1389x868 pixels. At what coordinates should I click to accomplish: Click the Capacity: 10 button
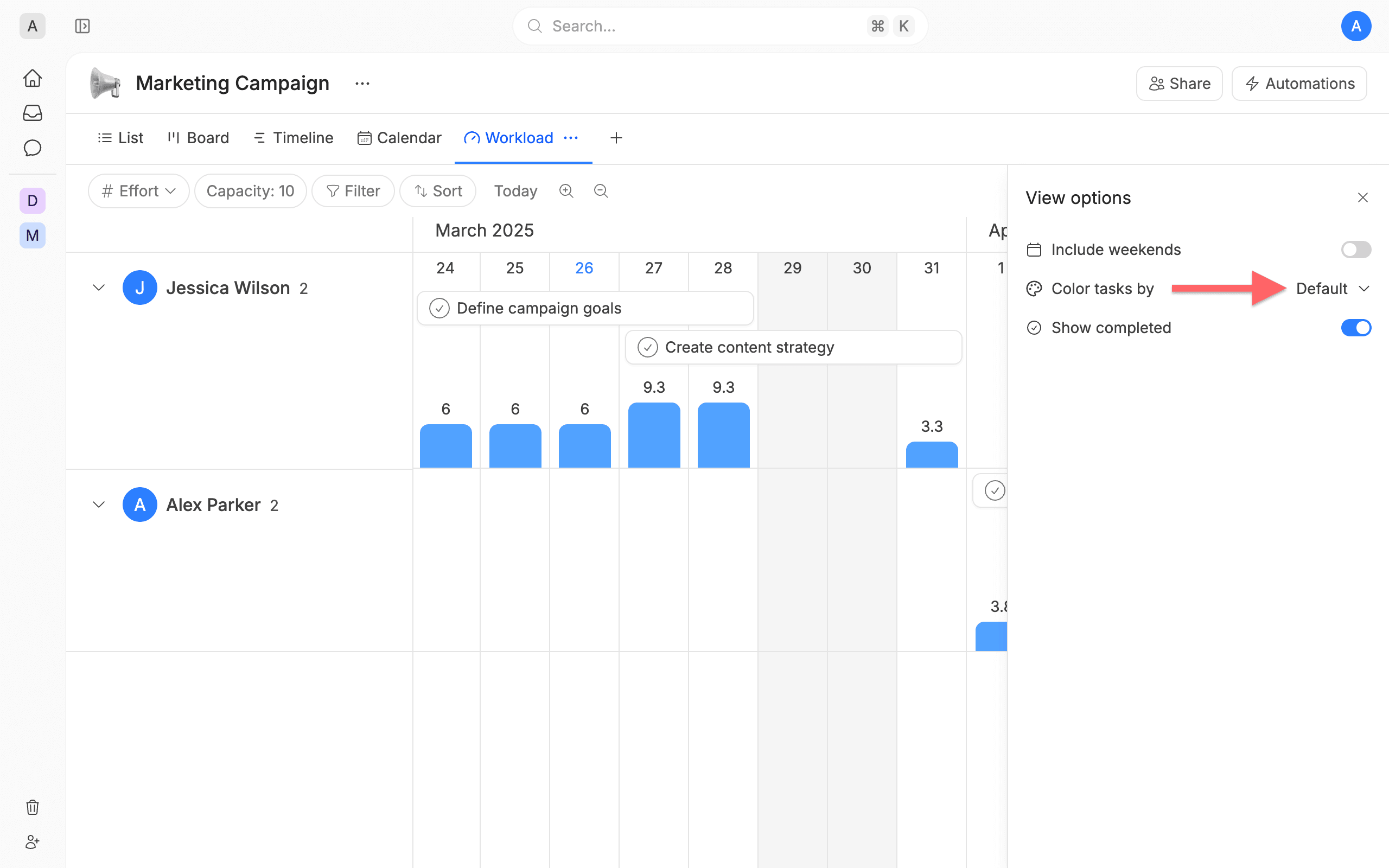pyautogui.click(x=250, y=191)
